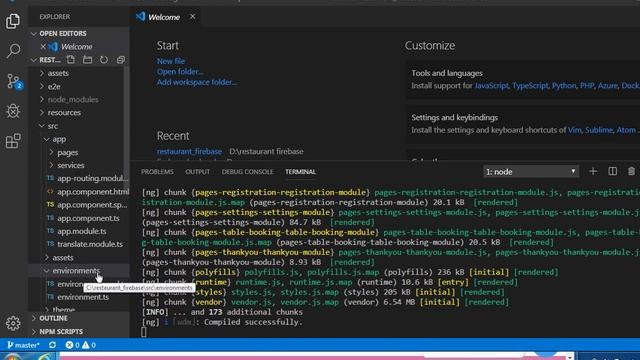Click the Atom keybindings link

(x=626, y=130)
